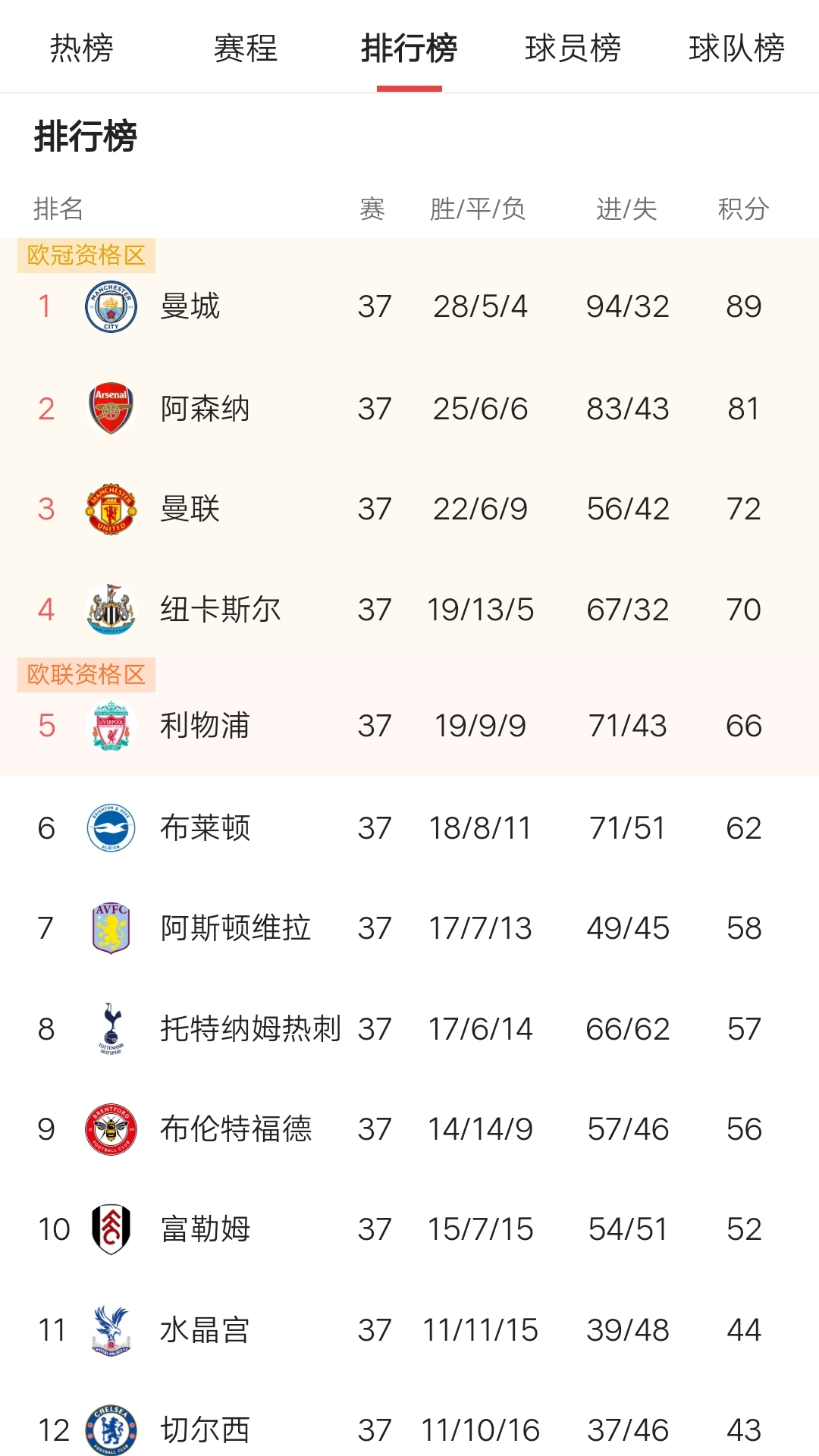Select the 球队榜 tab
819x1456 pixels.
(x=736, y=49)
